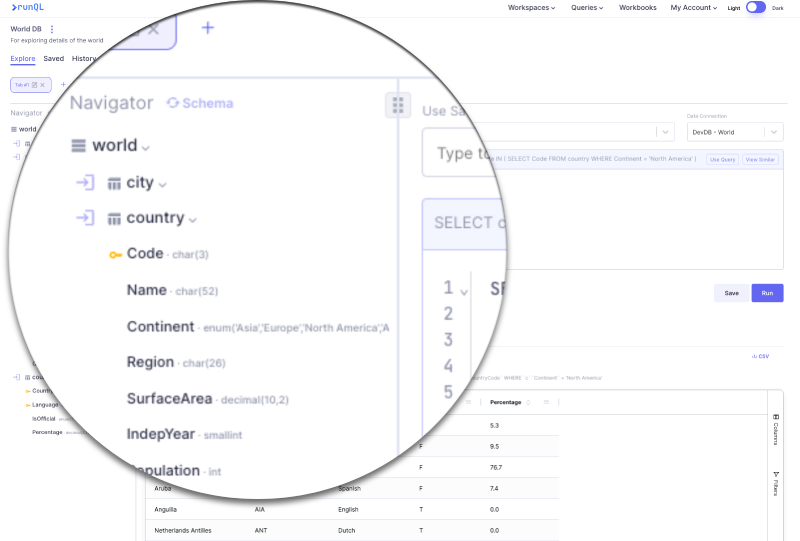The height and width of the screenshot is (541, 800).
Task: Click the Save button
Action: (731, 293)
